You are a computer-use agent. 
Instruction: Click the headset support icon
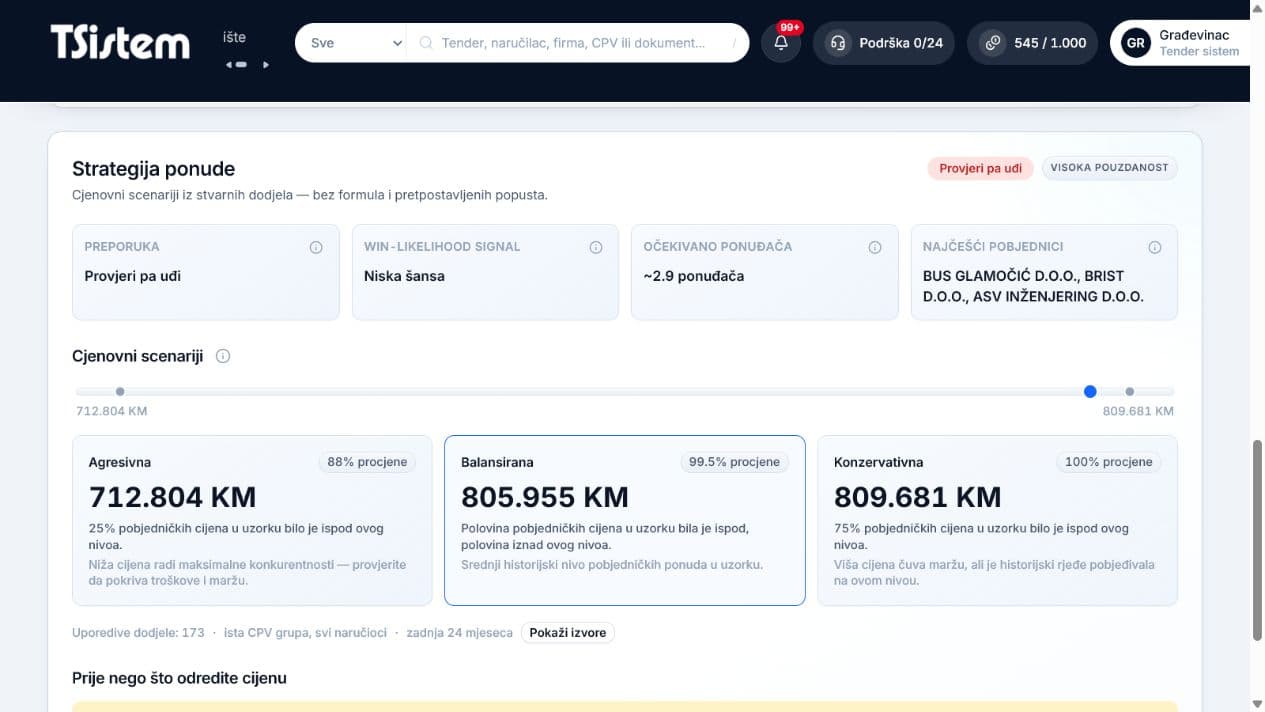point(838,43)
